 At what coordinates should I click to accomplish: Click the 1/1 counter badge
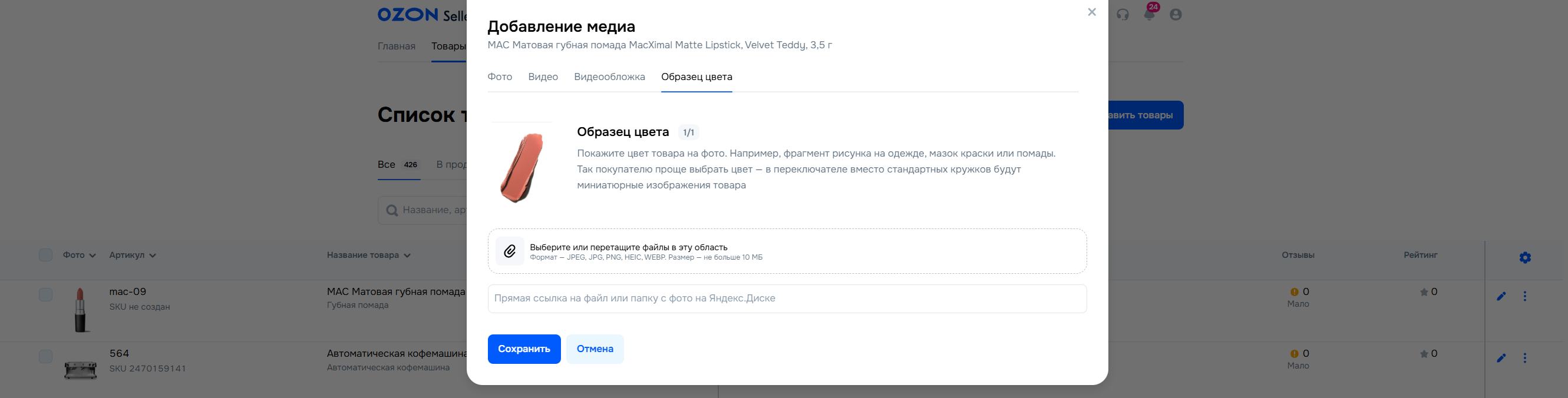[688, 132]
